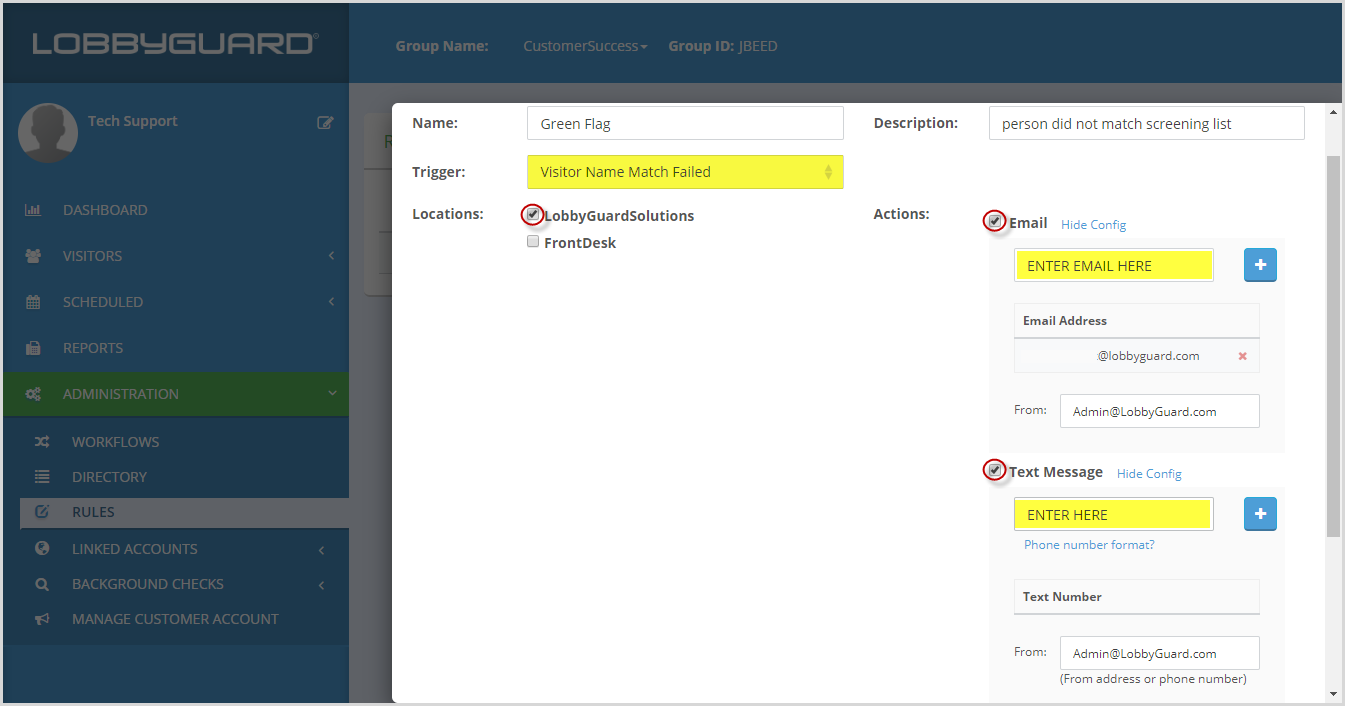Click the dialog vertical scrollbar thumb

(1333, 345)
